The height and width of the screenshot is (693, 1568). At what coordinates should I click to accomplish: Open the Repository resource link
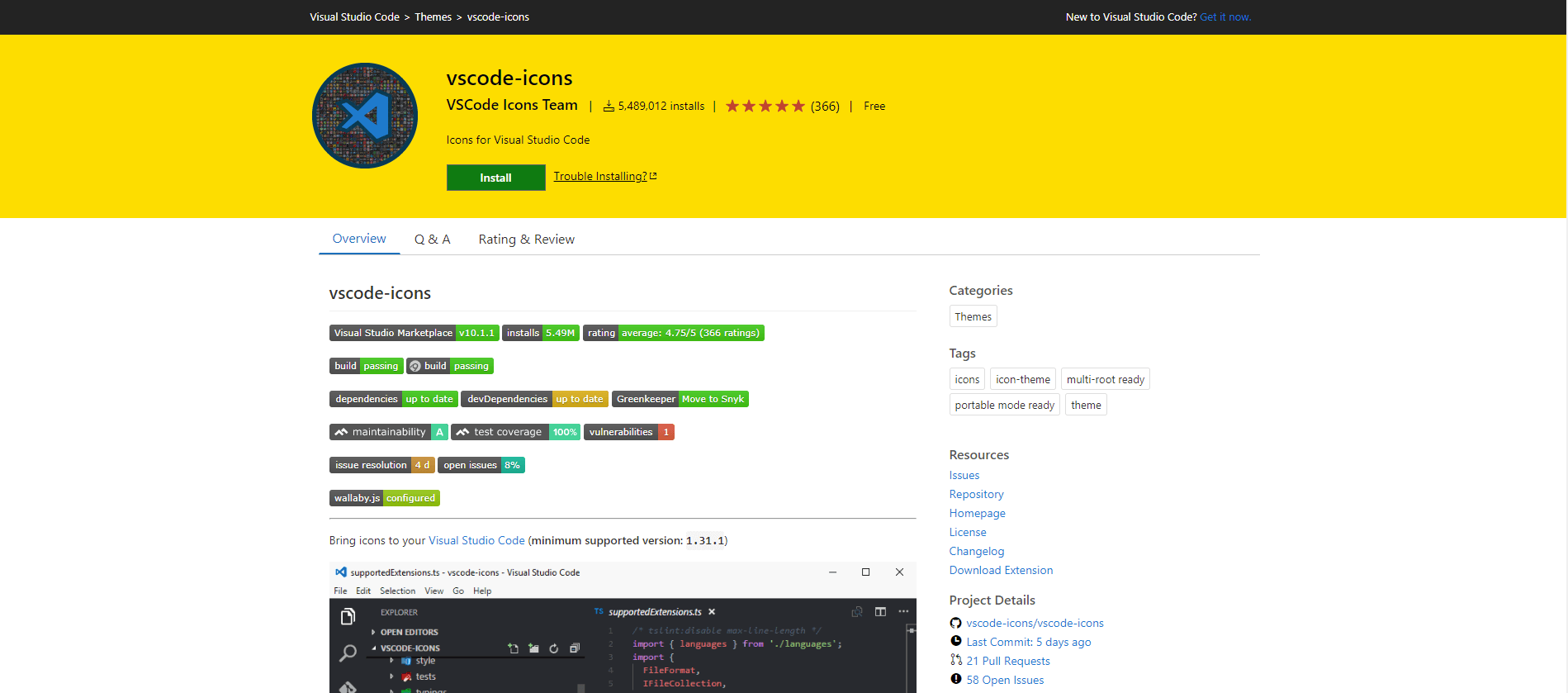click(976, 494)
